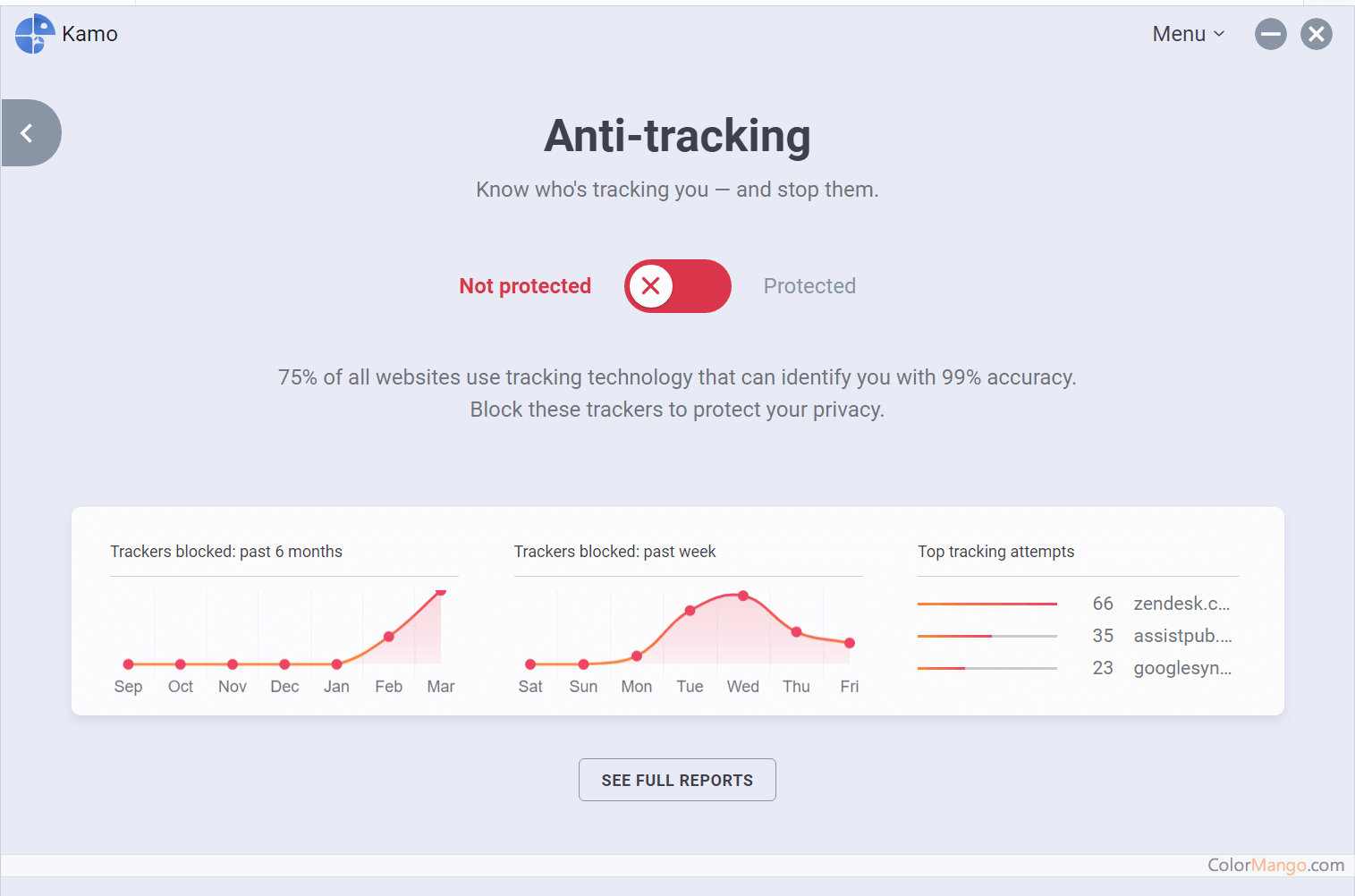Toggle the anti-tracking protection switch

(x=677, y=286)
